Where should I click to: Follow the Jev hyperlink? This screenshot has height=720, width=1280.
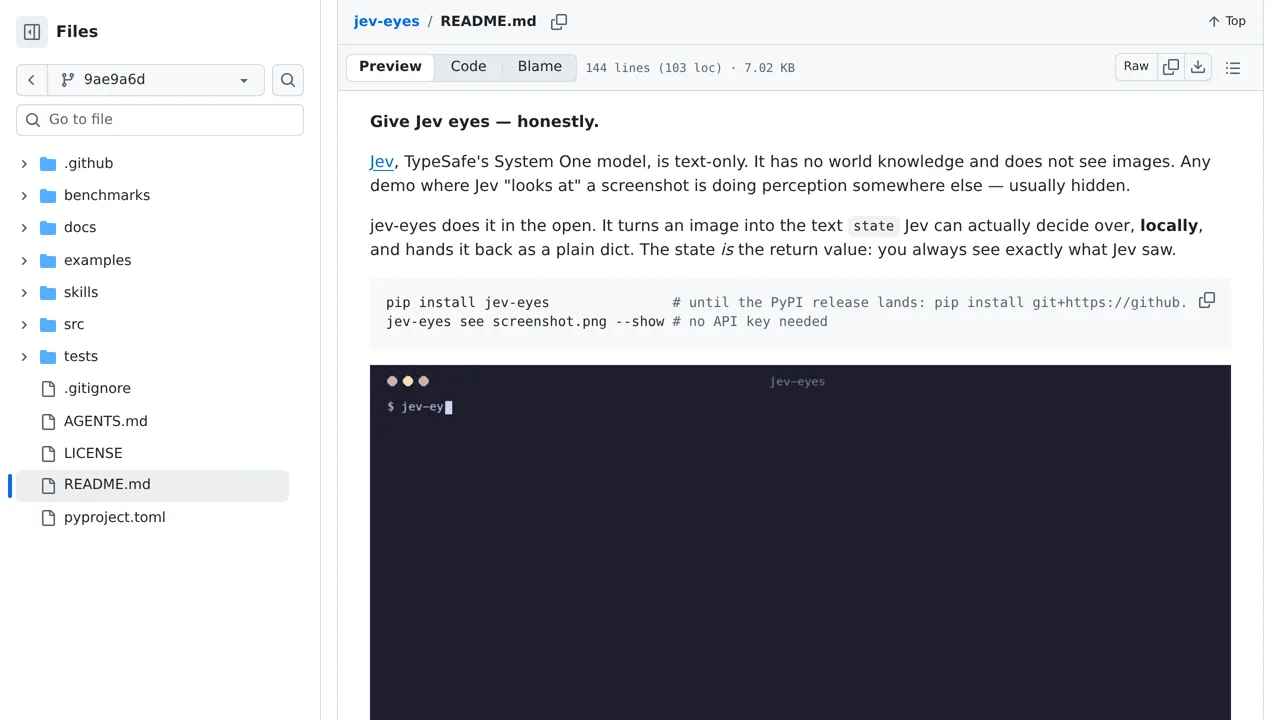(382, 161)
